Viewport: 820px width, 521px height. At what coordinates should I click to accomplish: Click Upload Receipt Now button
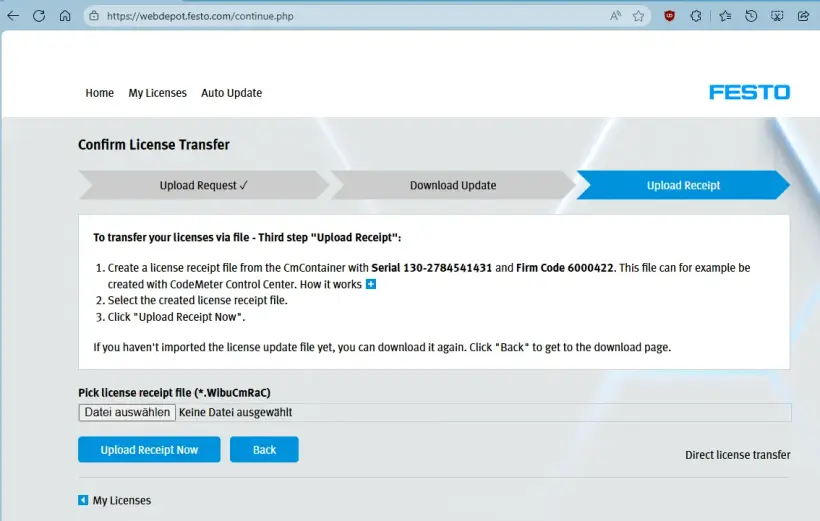pos(149,449)
